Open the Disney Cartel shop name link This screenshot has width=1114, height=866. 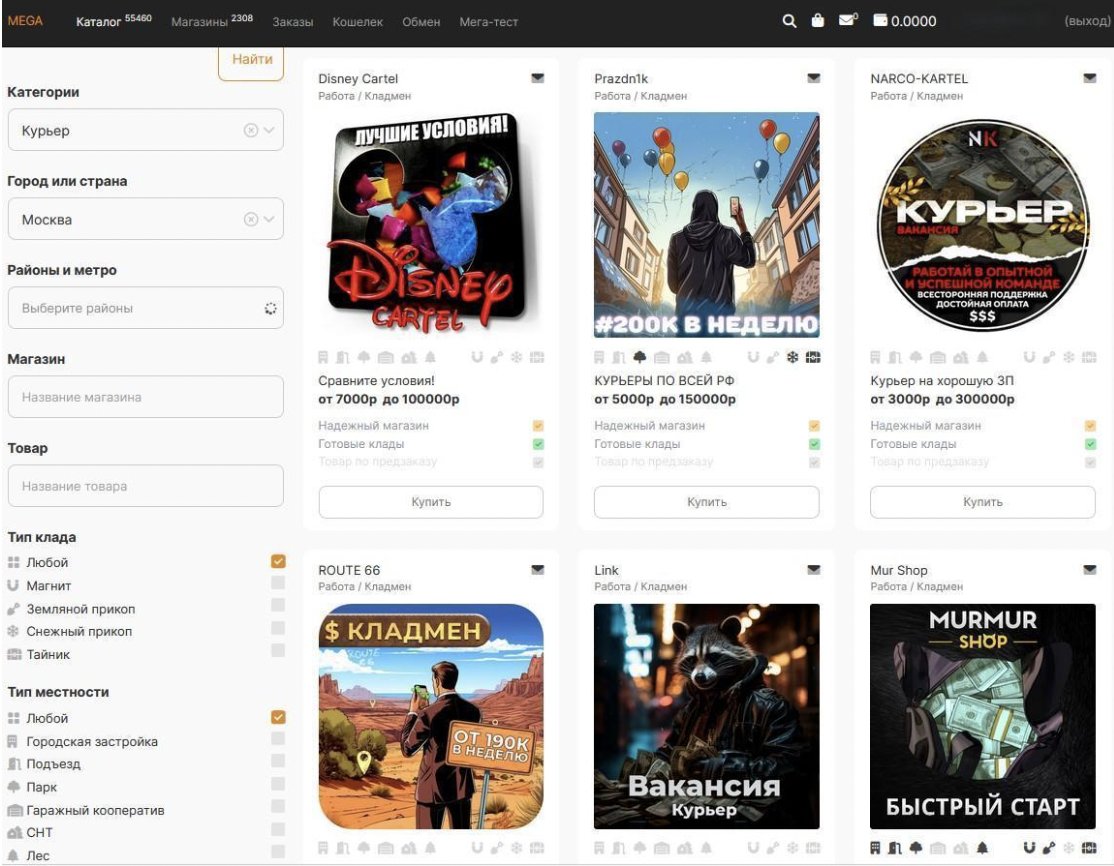(x=358, y=78)
